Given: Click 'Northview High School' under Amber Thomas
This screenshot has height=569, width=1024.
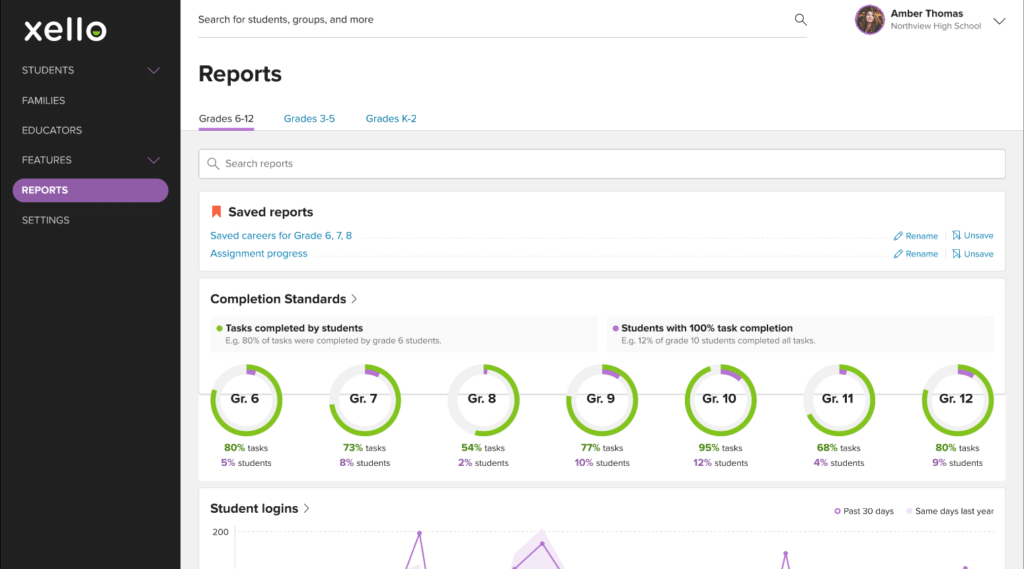Looking at the screenshot, I should pos(935,27).
